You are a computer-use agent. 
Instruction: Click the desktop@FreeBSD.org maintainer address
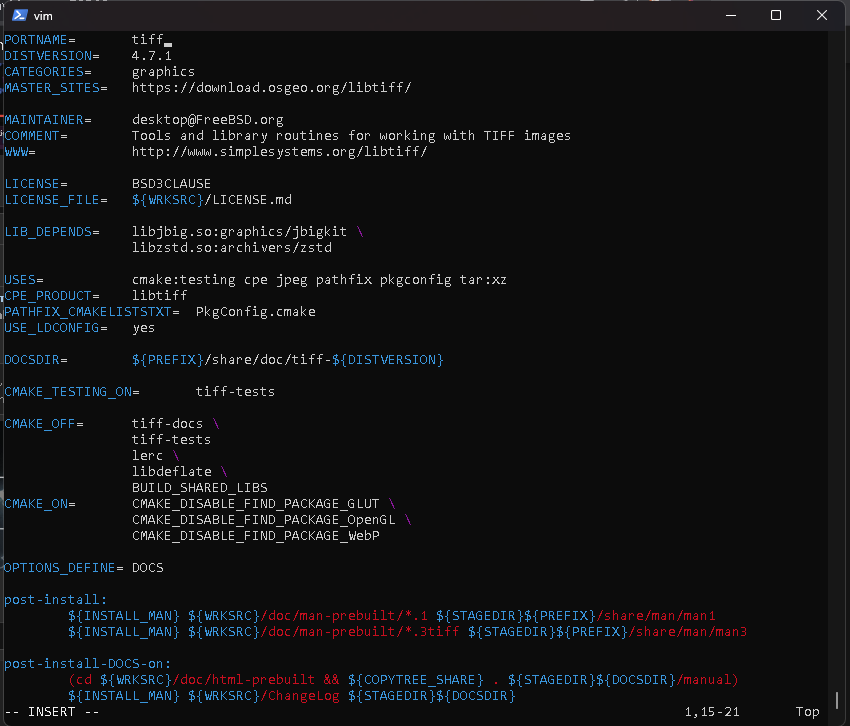(x=208, y=120)
